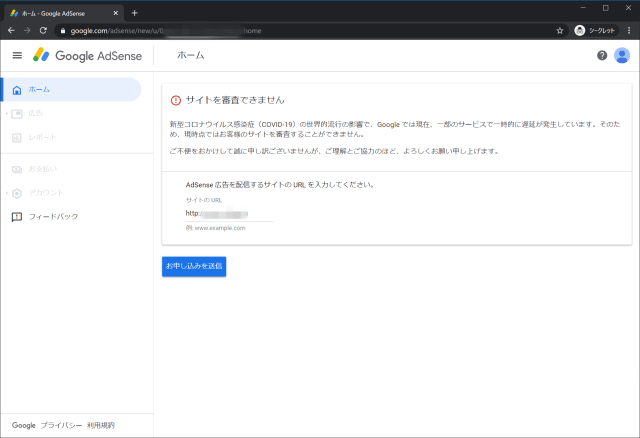Open the 利用規約 terms link

click(x=101, y=425)
